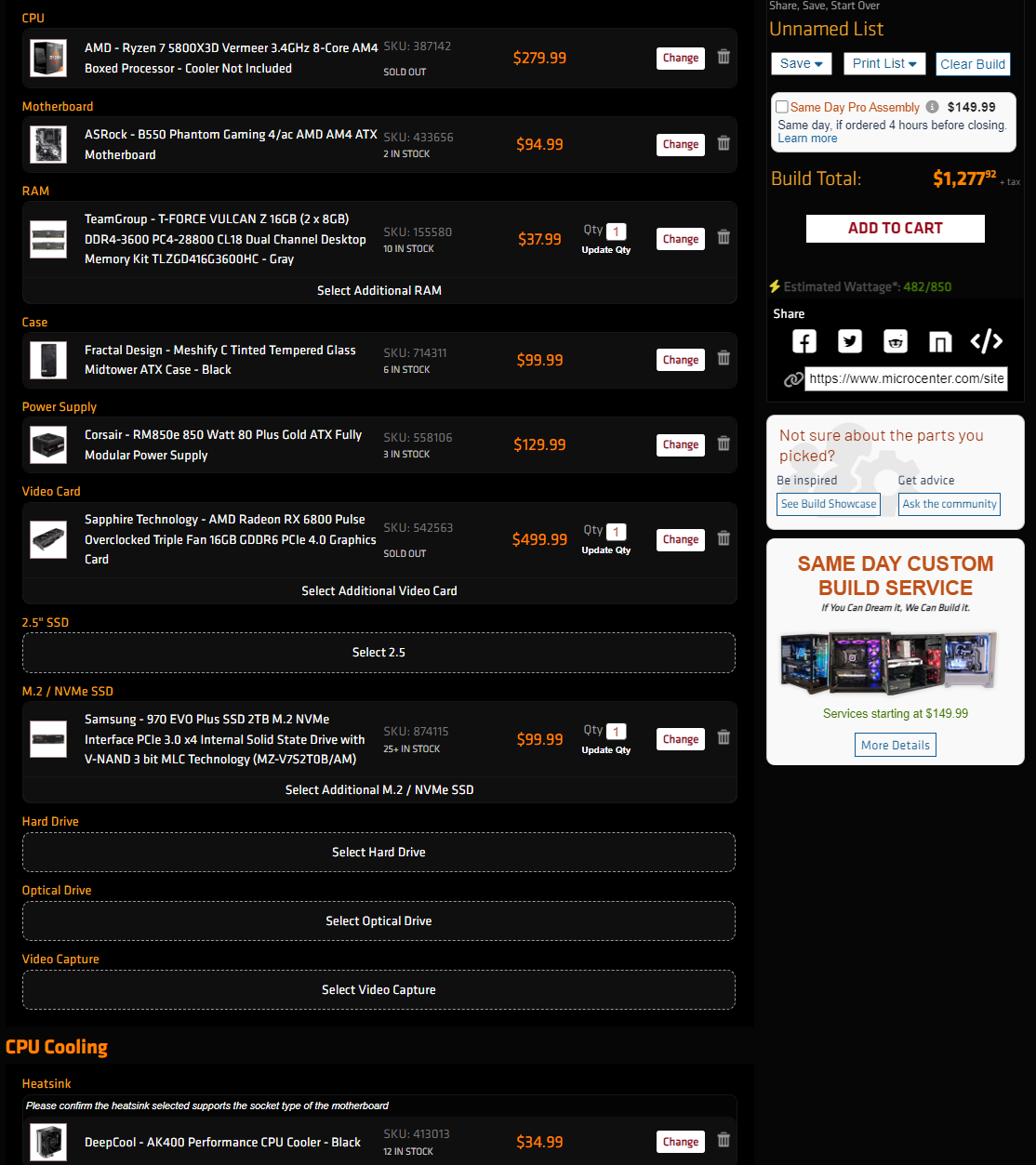This screenshot has height=1165, width=1036.
Task: Trash the TeamGroup T-FORCE RAM entry
Action: click(724, 238)
